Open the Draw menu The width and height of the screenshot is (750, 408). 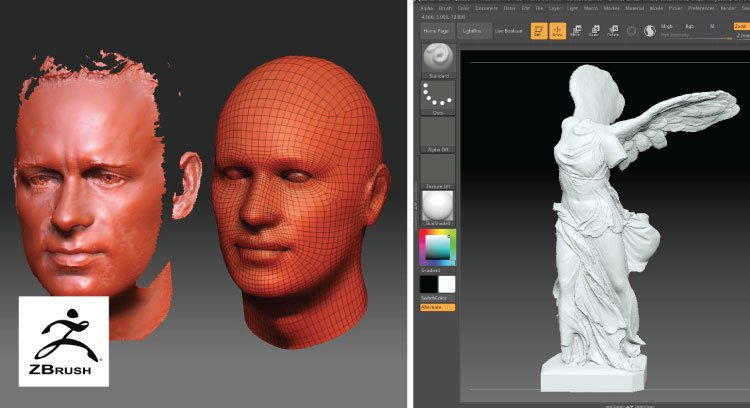click(510, 8)
